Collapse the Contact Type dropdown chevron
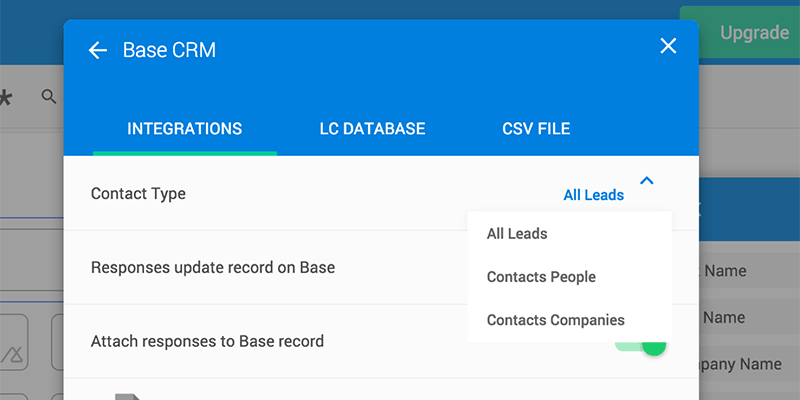Screen dimensions: 800x400 point(646,180)
